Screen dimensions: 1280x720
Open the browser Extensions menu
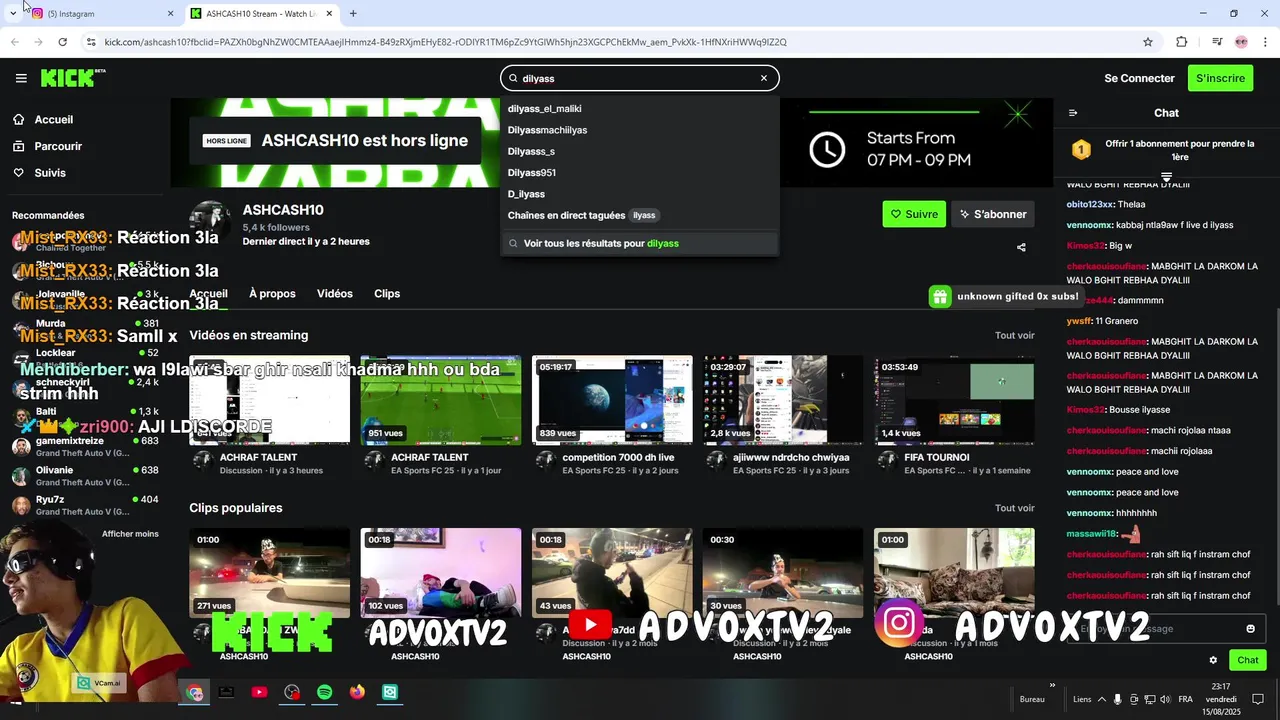1181,42
